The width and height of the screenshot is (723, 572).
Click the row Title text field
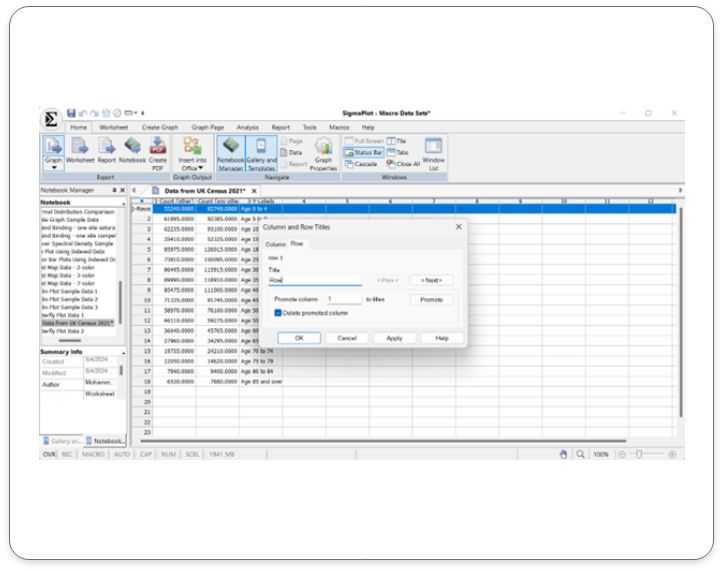314,281
